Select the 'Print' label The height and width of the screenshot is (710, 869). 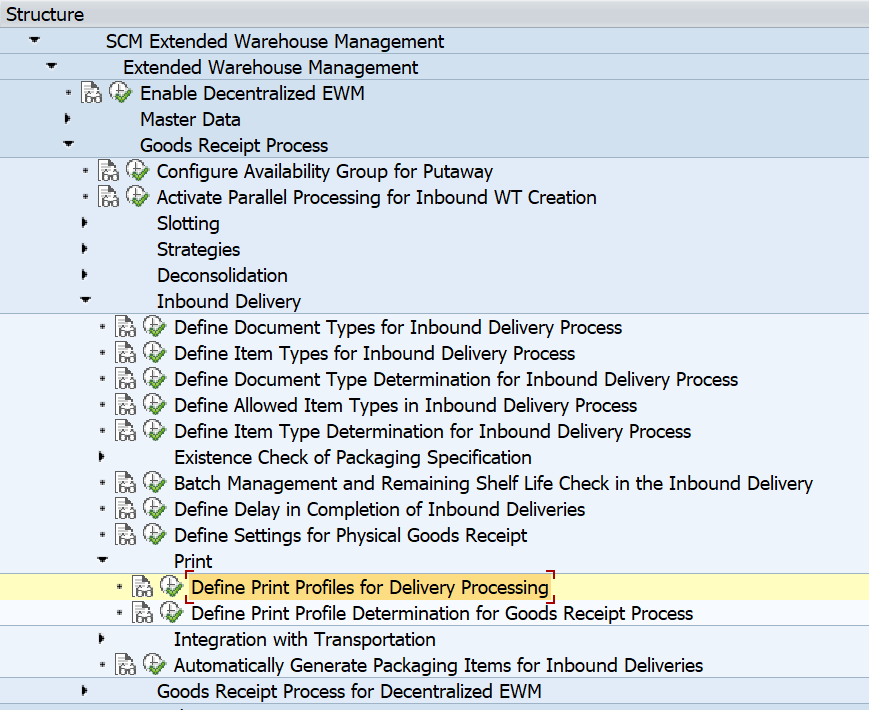(x=193, y=561)
